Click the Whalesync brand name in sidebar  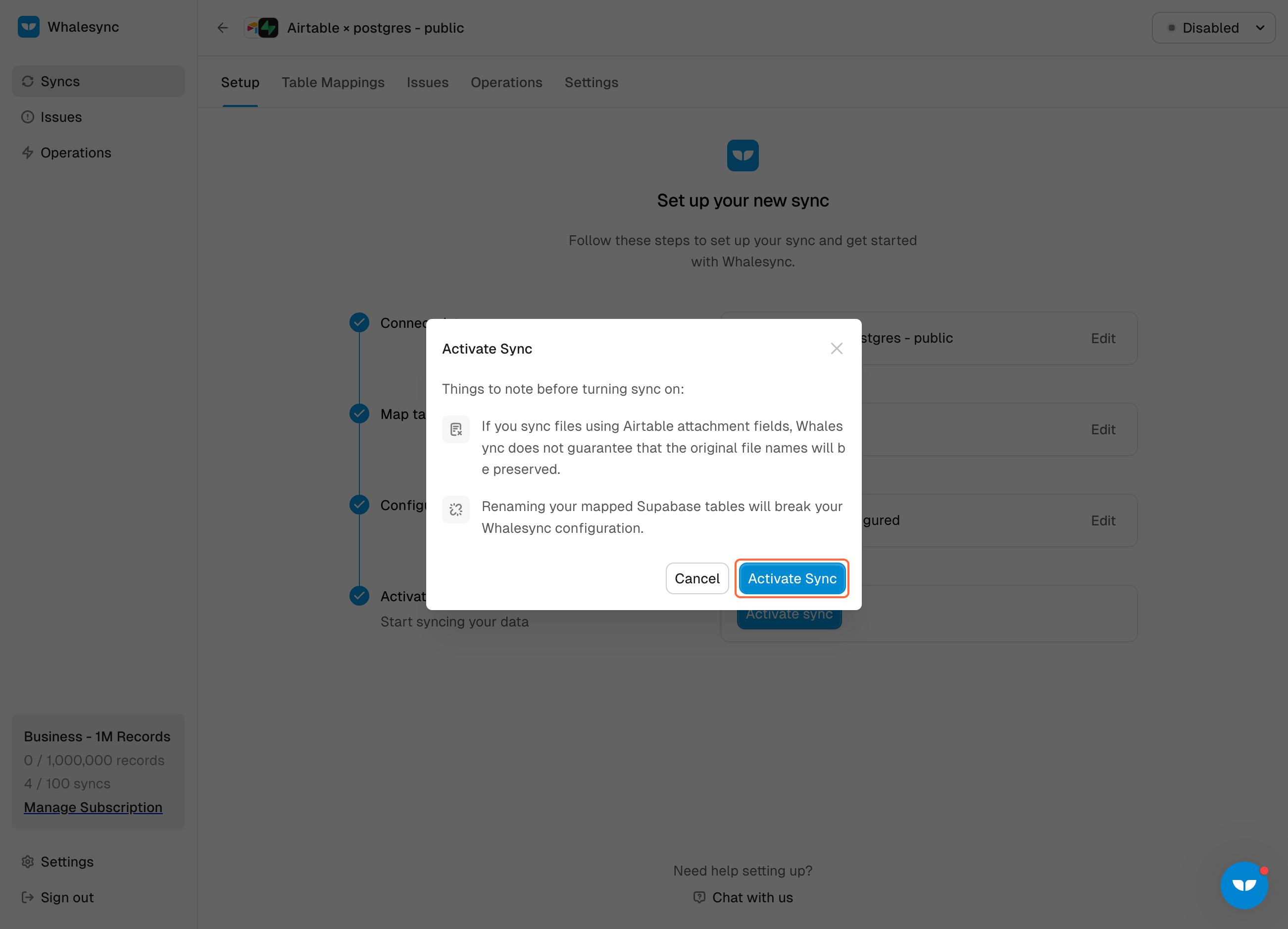click(84, 27)
